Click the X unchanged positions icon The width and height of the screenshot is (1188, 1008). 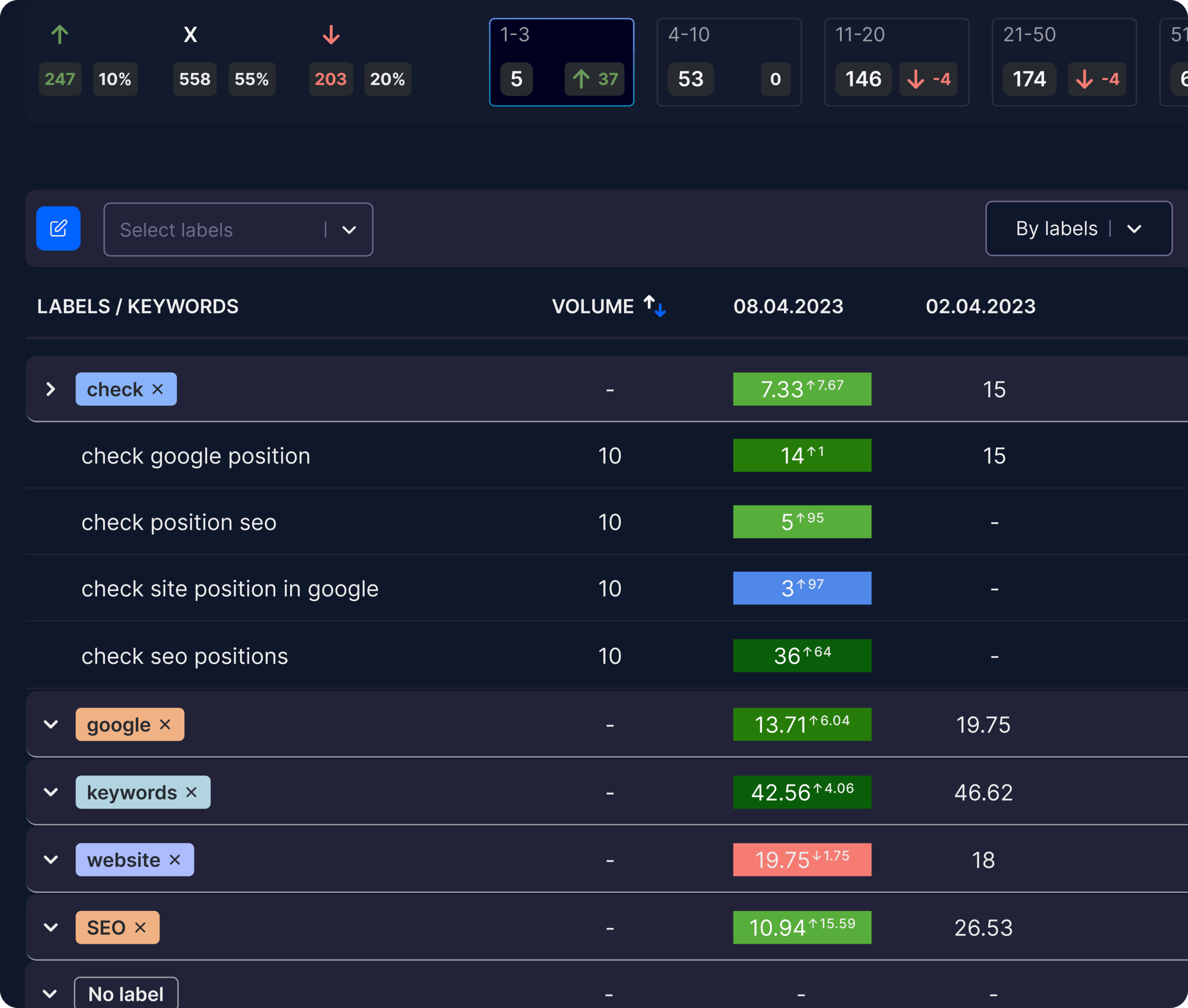pos(190,35)
